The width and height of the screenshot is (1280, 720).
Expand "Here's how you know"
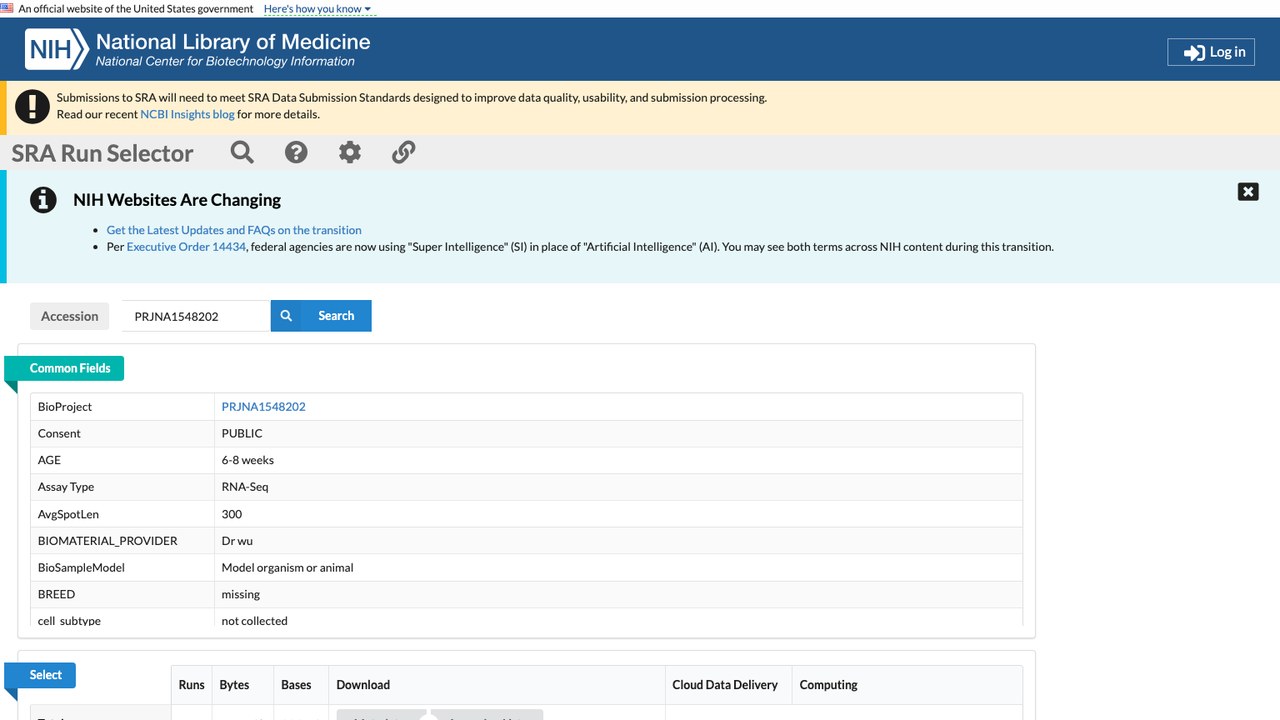pos(317,9)
